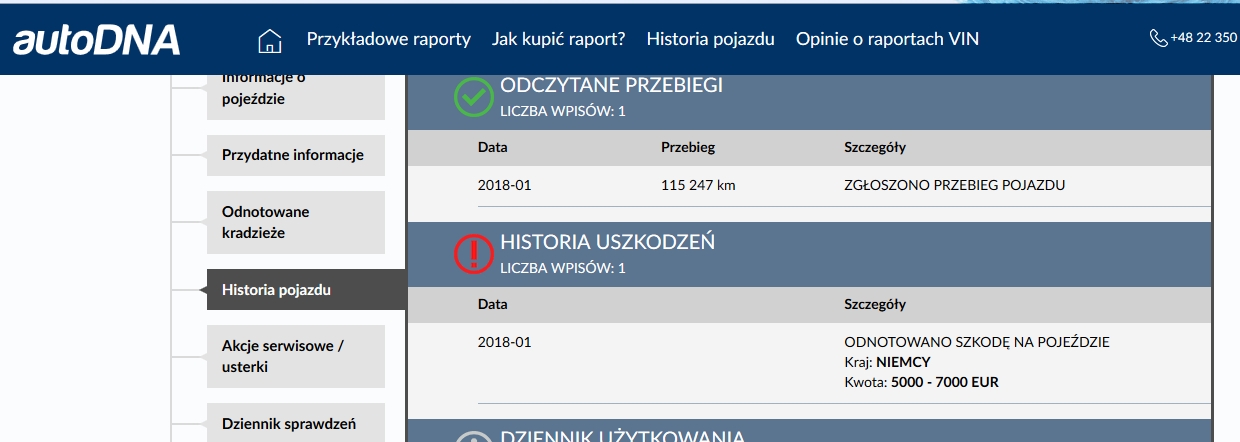Viewport: 1240px width, 442px height.
Task: Click the autoDNA logo
Action: [x=96, y=40]
